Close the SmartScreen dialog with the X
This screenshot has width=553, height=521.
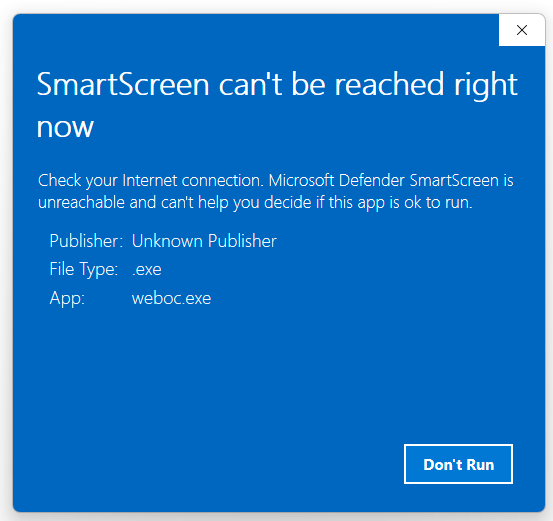click(522, 30)
